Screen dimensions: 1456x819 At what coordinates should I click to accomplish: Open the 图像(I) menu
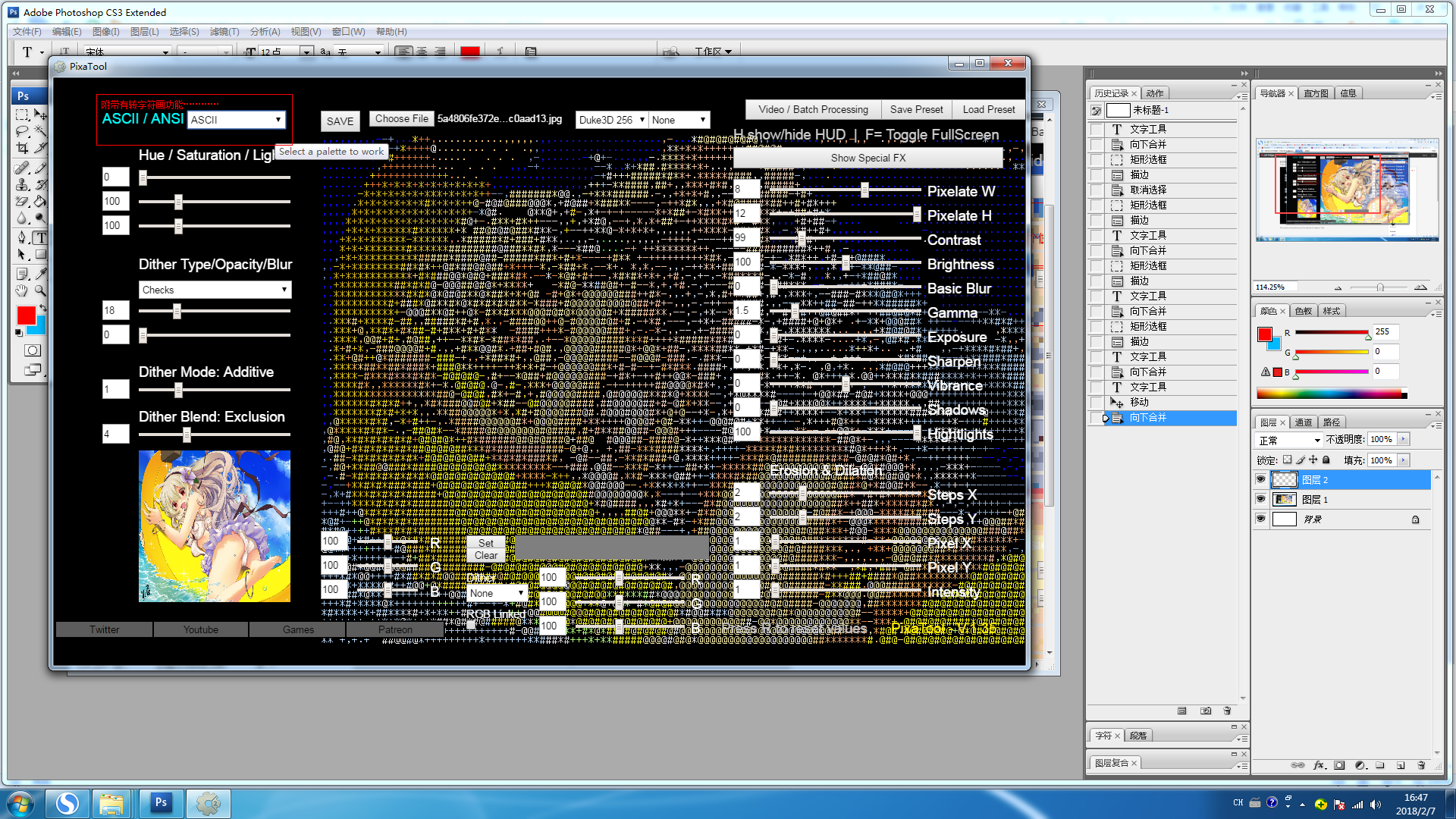point(105,32)
